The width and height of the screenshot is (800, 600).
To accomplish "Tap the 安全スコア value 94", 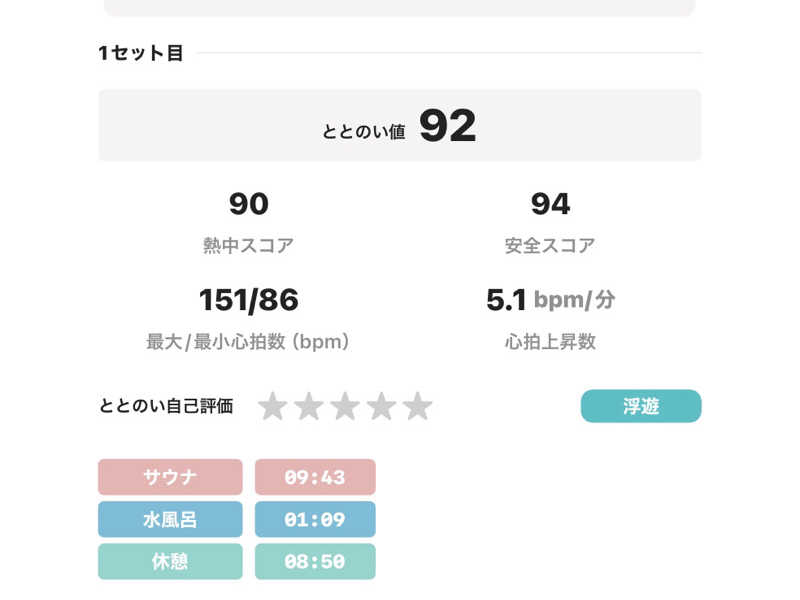I will 551,204.
